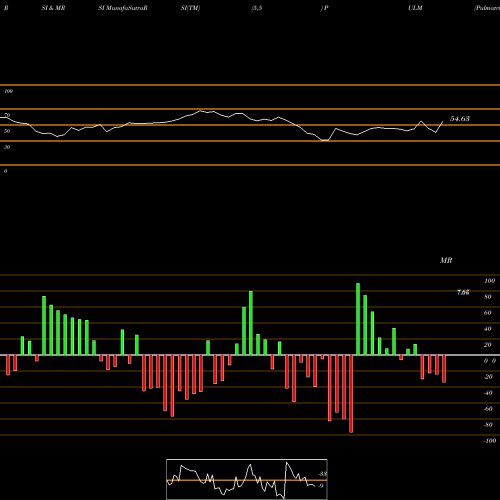Image resolution: width=500 pixels, height=500 pixels.
Task: Click the 30 level label on RSI axis
Action: (x=7, y=147)
